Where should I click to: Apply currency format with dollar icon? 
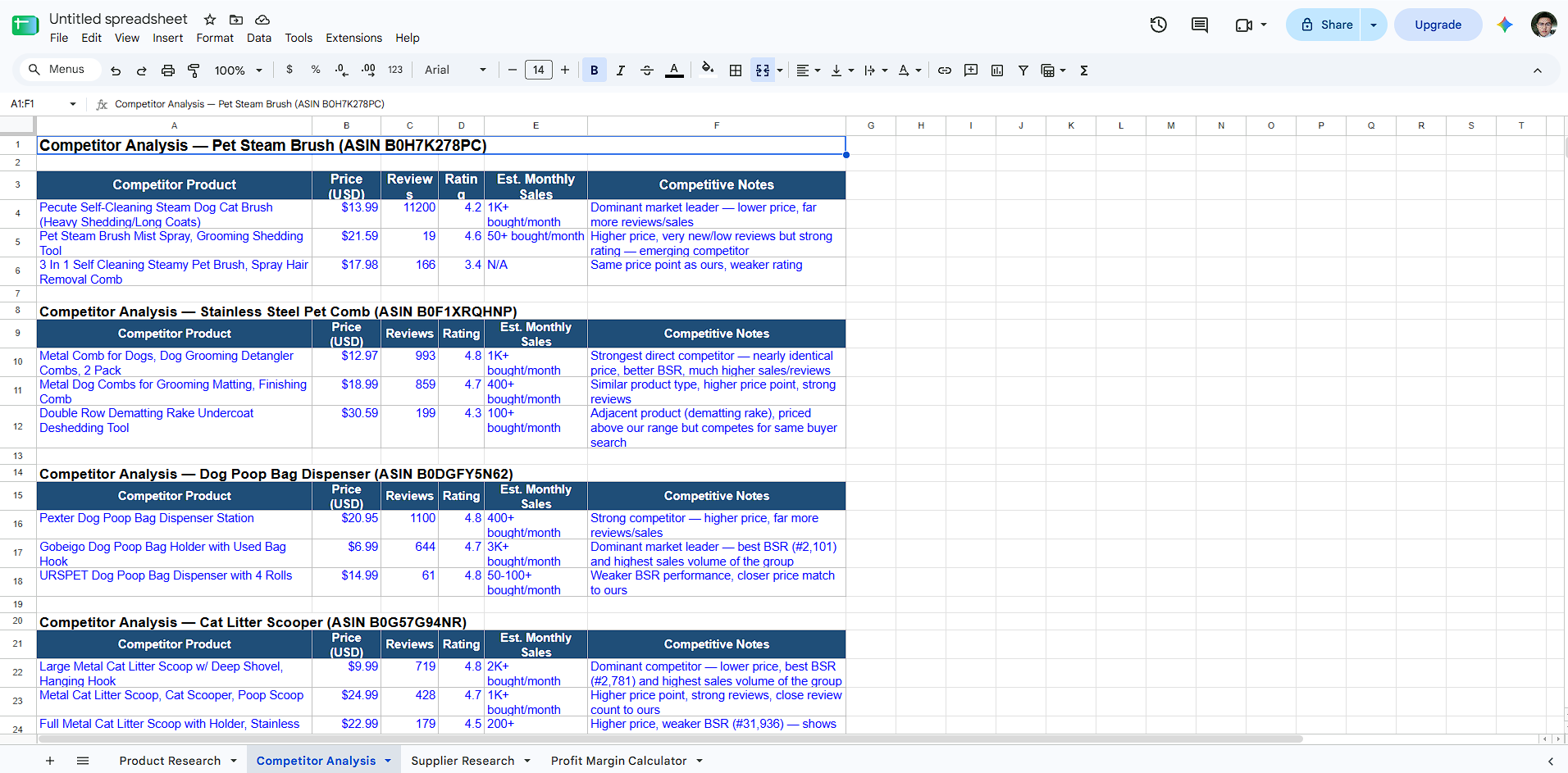point(289,70)
